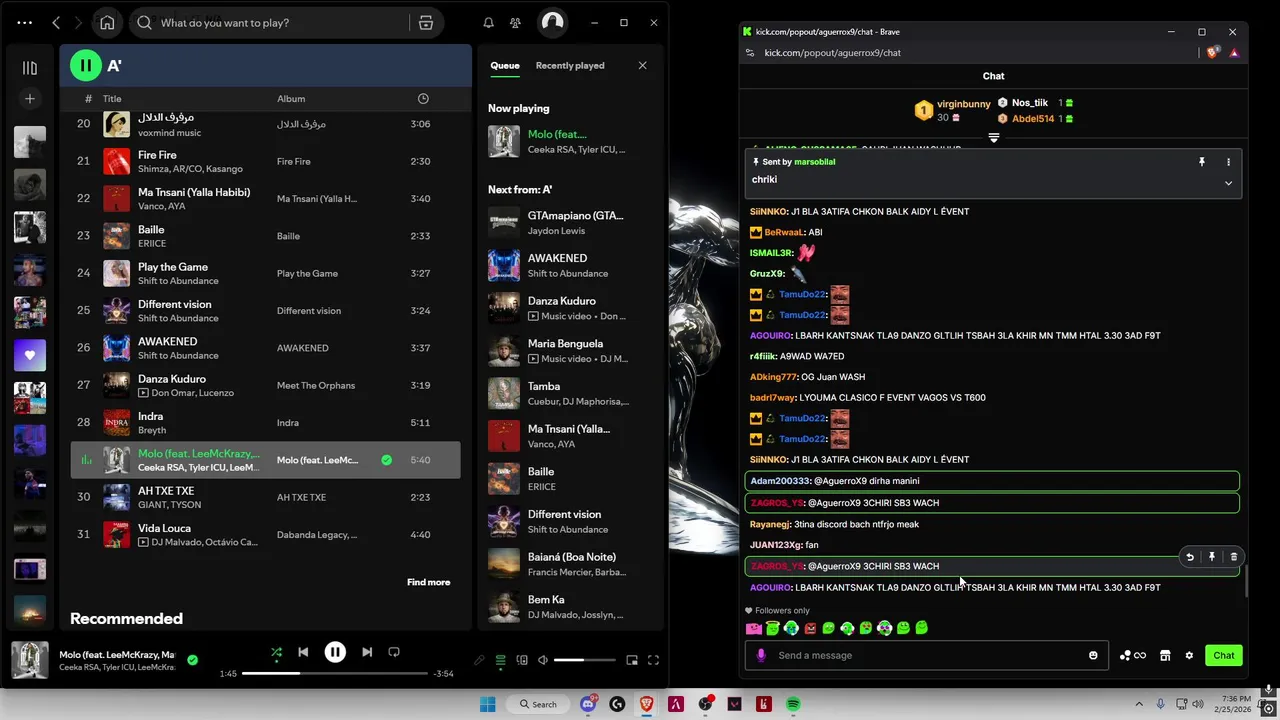Select Fire Fire track row
Screen dimensions: 1280x720
(265, 161)
